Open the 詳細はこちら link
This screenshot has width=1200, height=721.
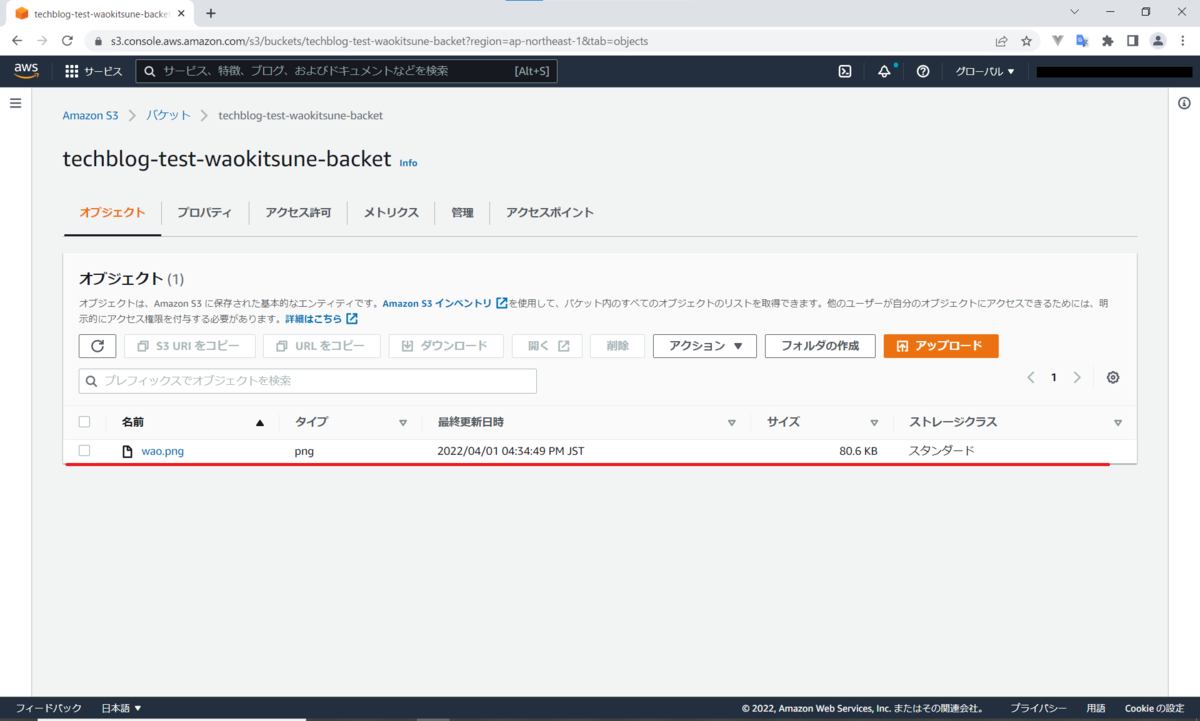[321, 319]
